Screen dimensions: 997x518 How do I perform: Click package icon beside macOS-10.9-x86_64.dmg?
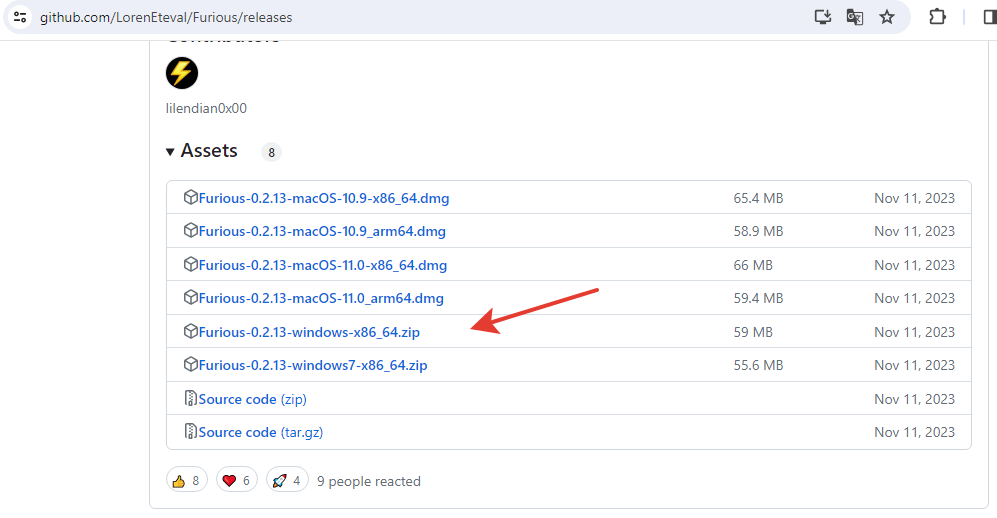(190, 197)
